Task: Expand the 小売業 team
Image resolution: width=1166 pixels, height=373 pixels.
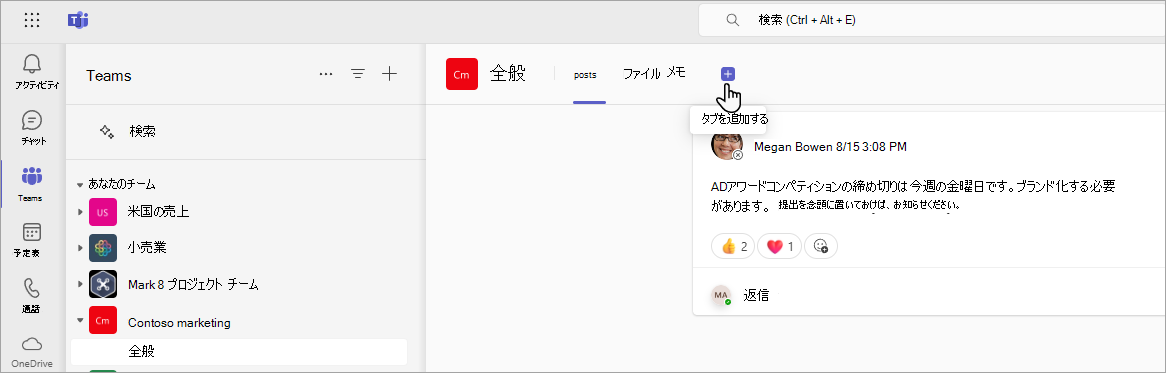Action: pyautogui.click(x=80, y=247)
